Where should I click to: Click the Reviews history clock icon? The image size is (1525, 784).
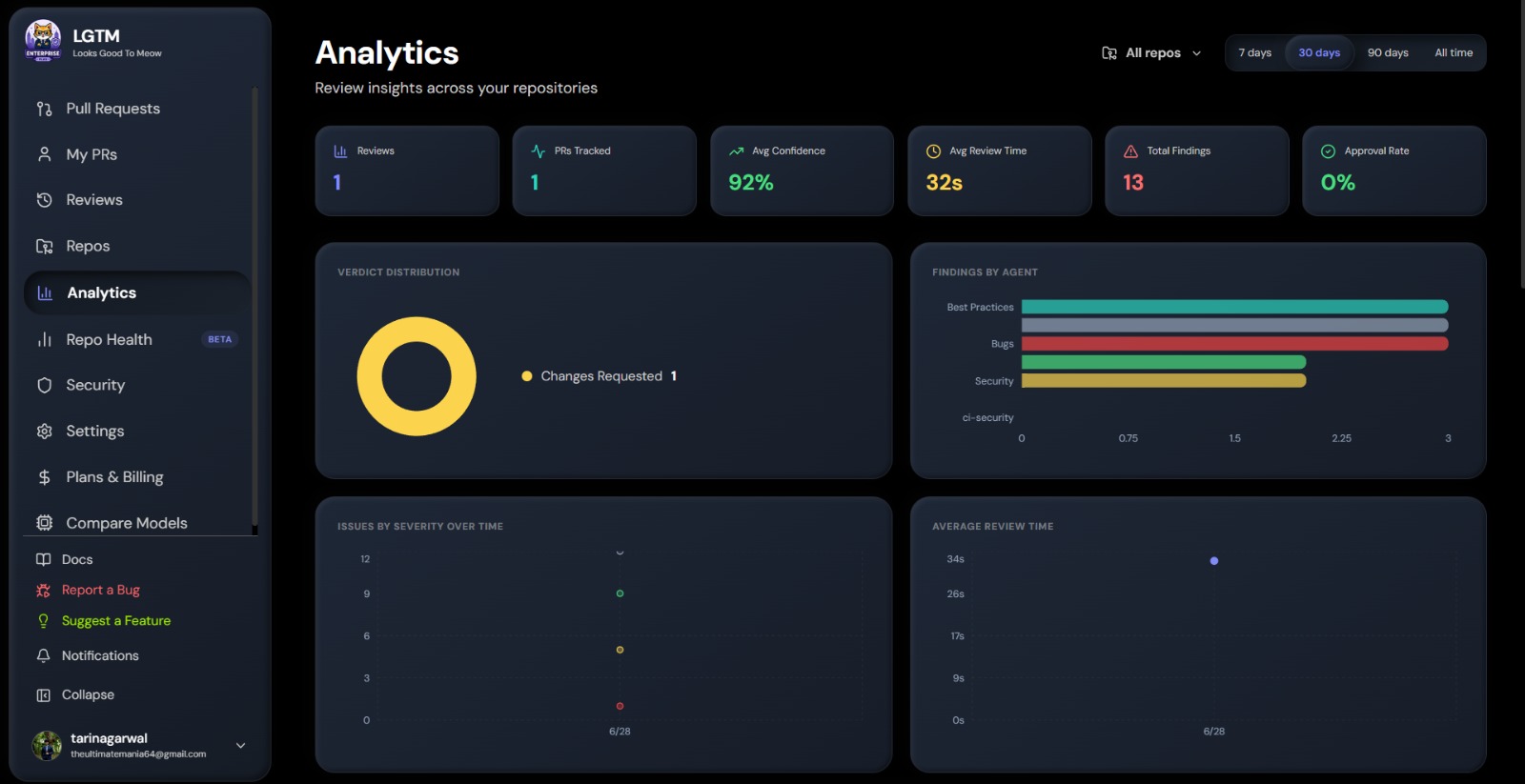44,200
